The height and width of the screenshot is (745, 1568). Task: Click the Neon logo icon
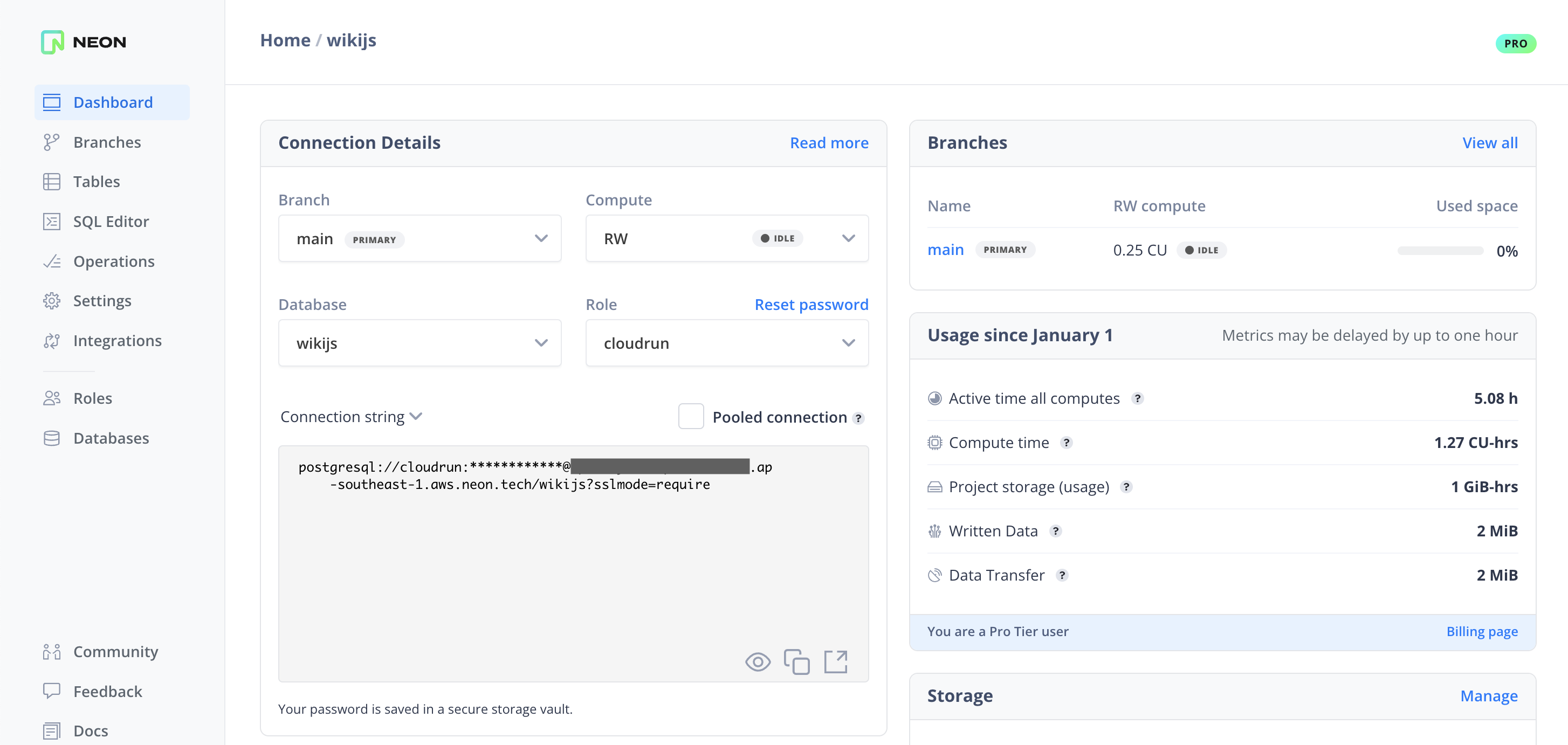pyautogui.click(x=52, y=42)
